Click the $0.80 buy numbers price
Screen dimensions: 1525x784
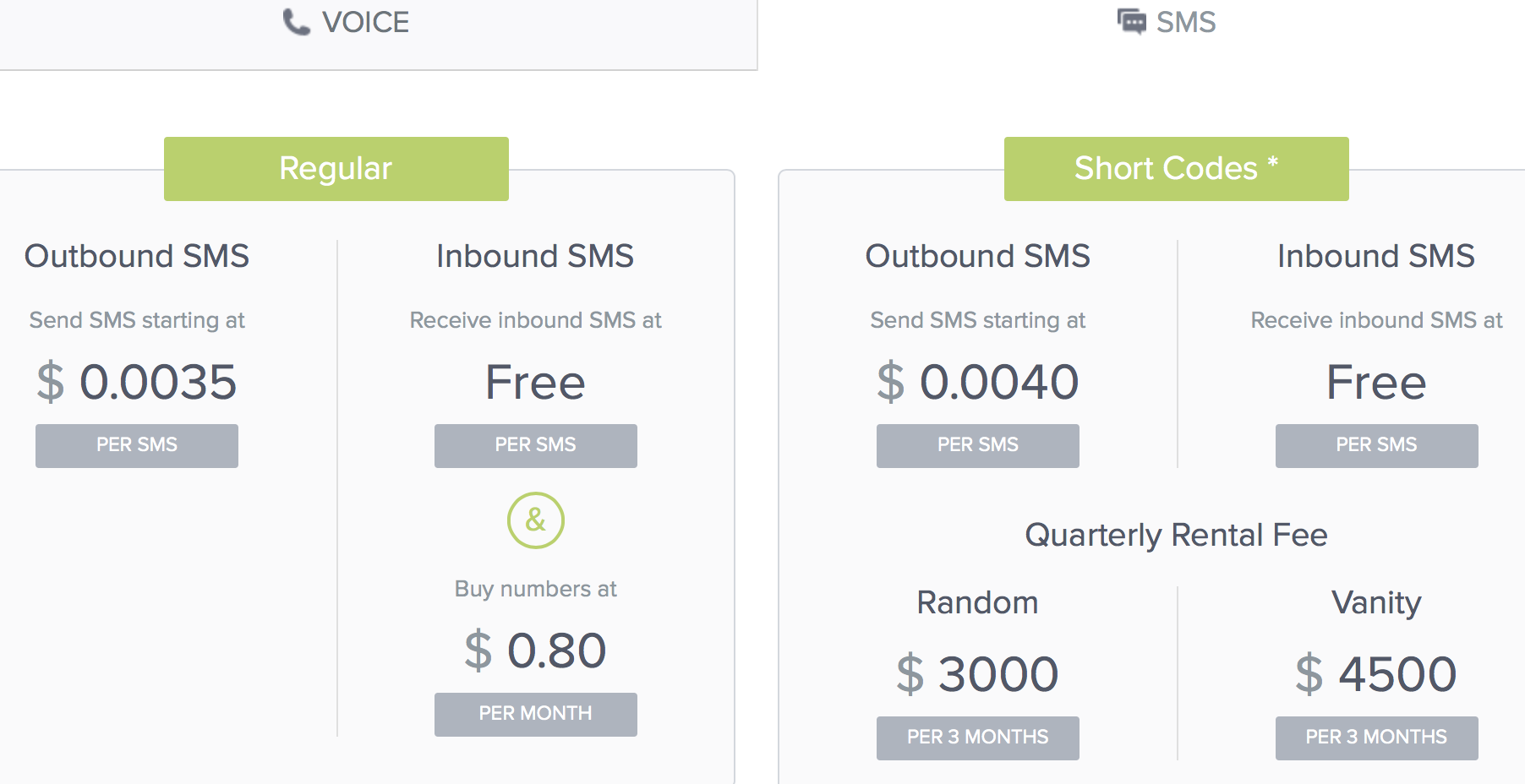coord(535,651)
